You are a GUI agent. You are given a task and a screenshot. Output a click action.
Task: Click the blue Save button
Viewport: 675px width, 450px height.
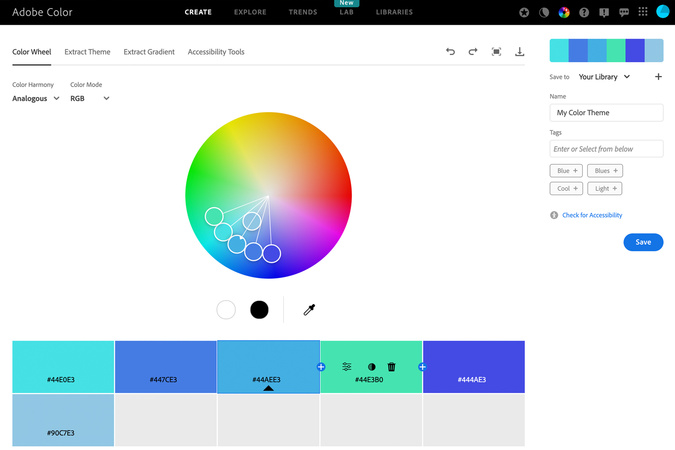(x=643, y=242)
